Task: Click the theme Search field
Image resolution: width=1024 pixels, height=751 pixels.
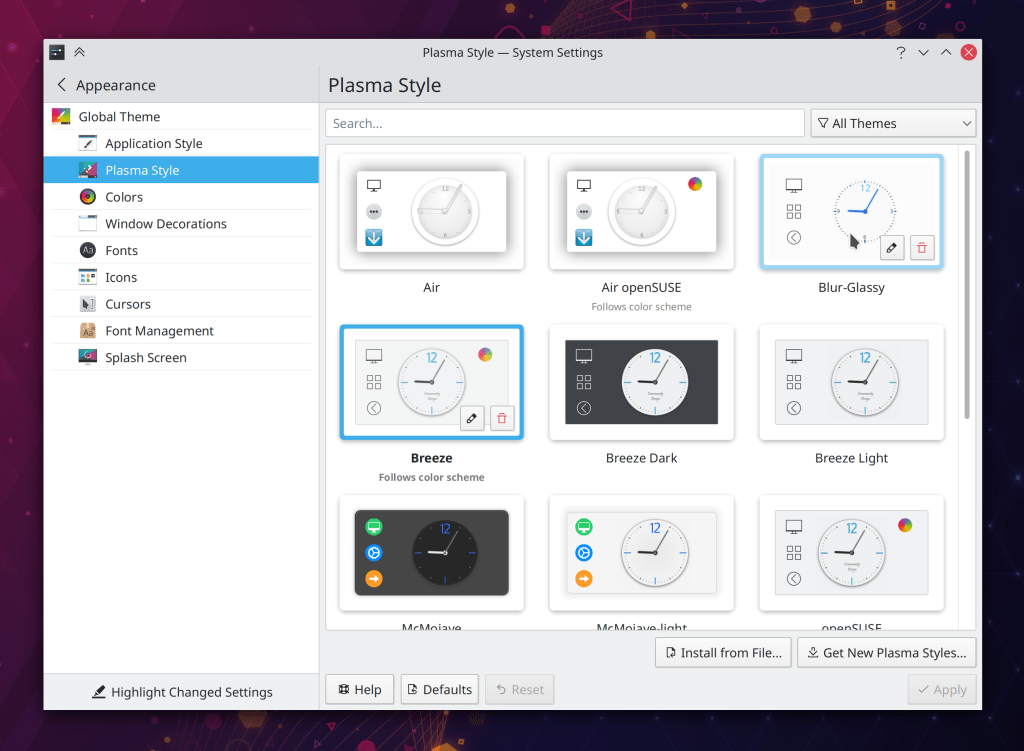Action: 564,123
